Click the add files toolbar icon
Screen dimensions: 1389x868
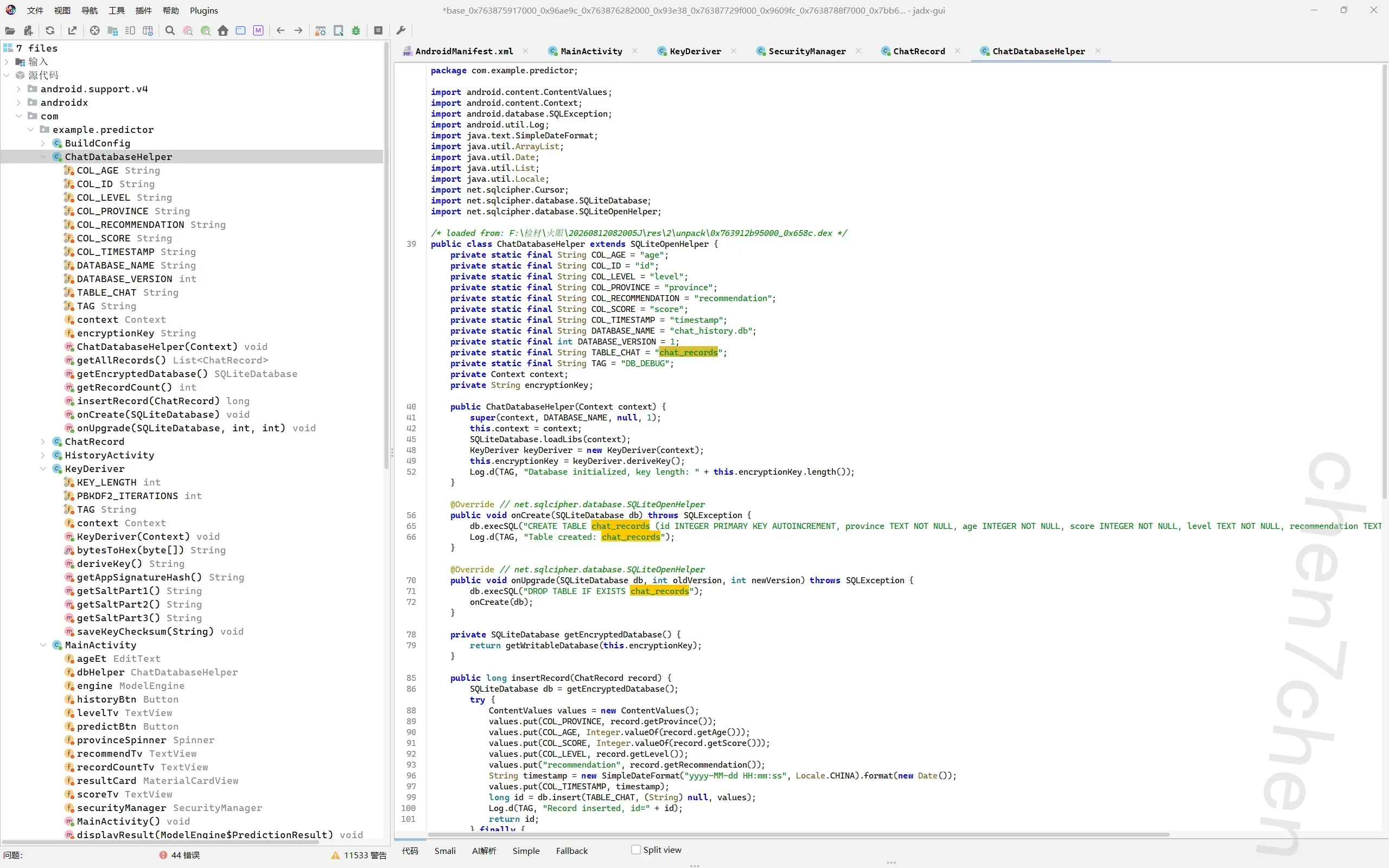(28, 30)
